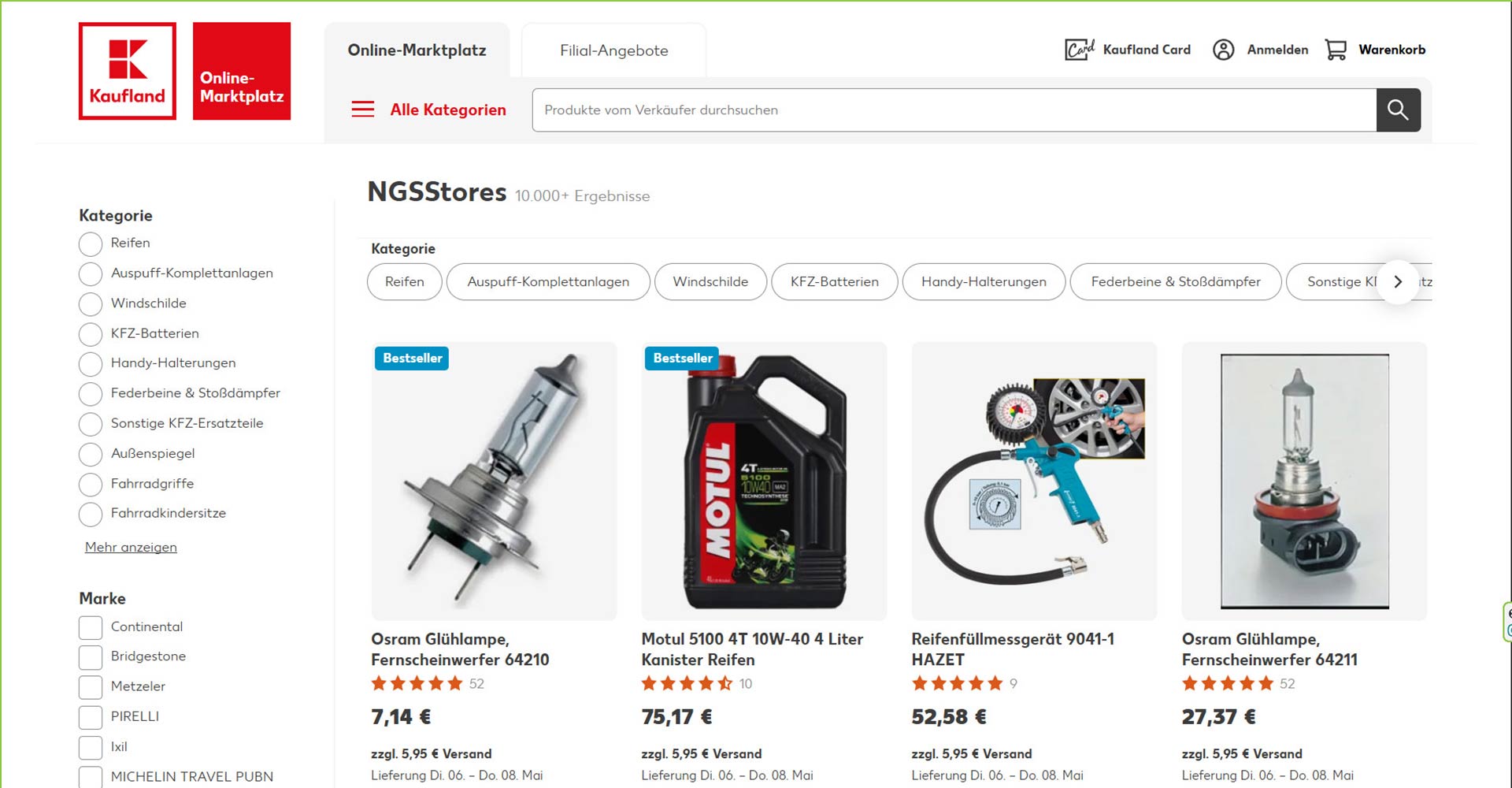
Task: Select the Reifen category radio button
Action: tap(91, 243)
